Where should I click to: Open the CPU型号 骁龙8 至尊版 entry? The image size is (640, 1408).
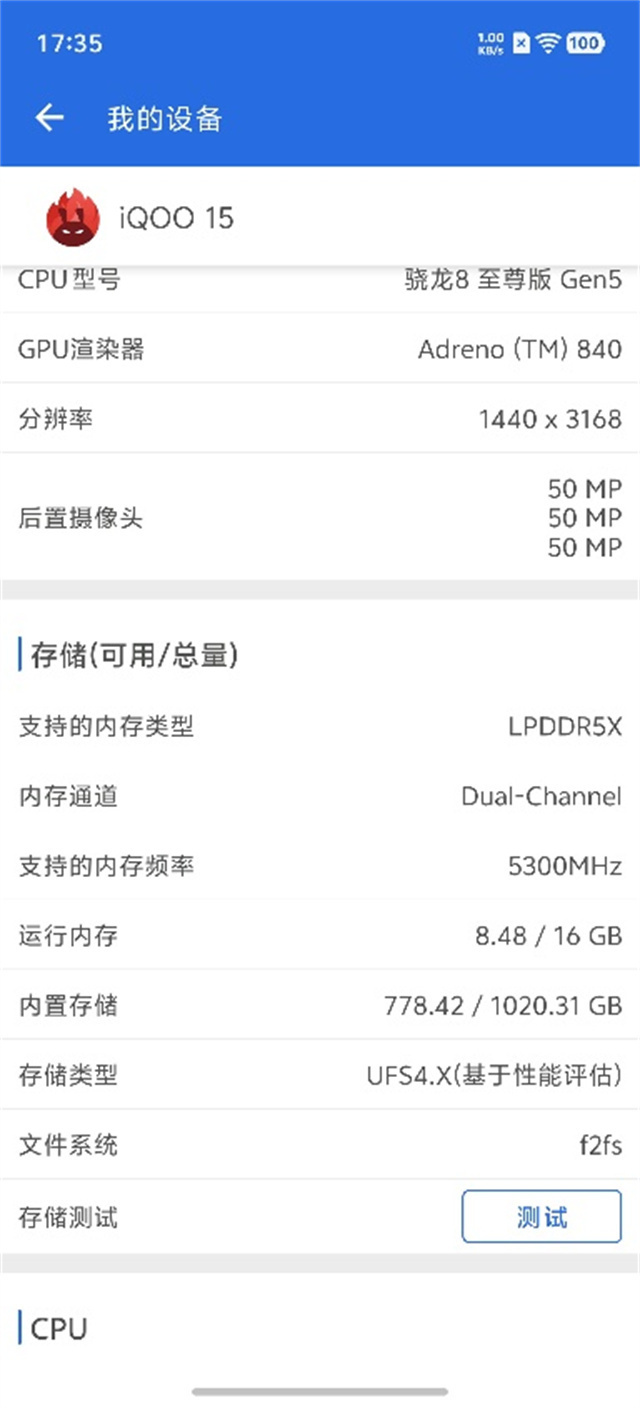tap(320, 281)
